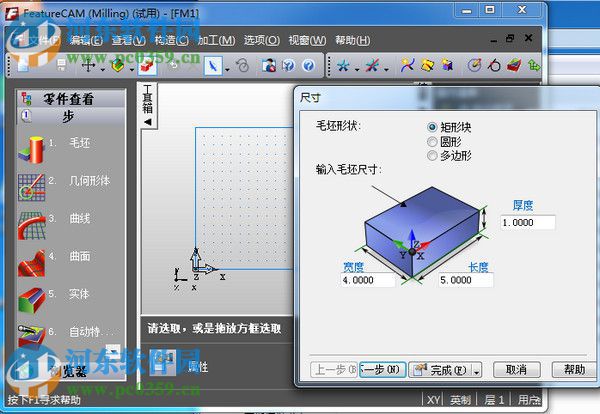The height and width of the screenshot is (414, 600).
Task: Open the Solids (实体) step icon
Action: pyautogui.click(x=31, y=300)
